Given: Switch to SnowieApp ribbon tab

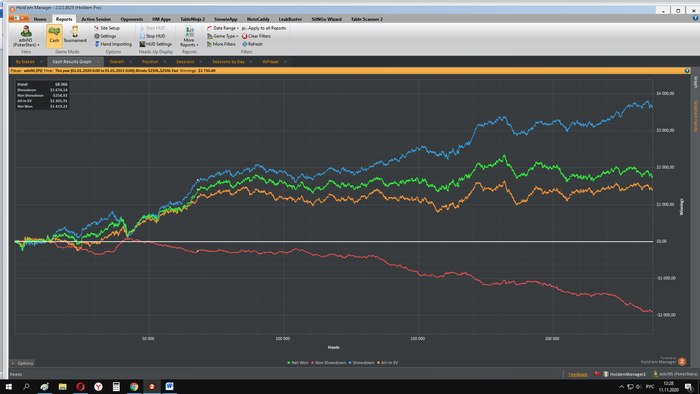Looking at the screenshot, I should point(225,19).
